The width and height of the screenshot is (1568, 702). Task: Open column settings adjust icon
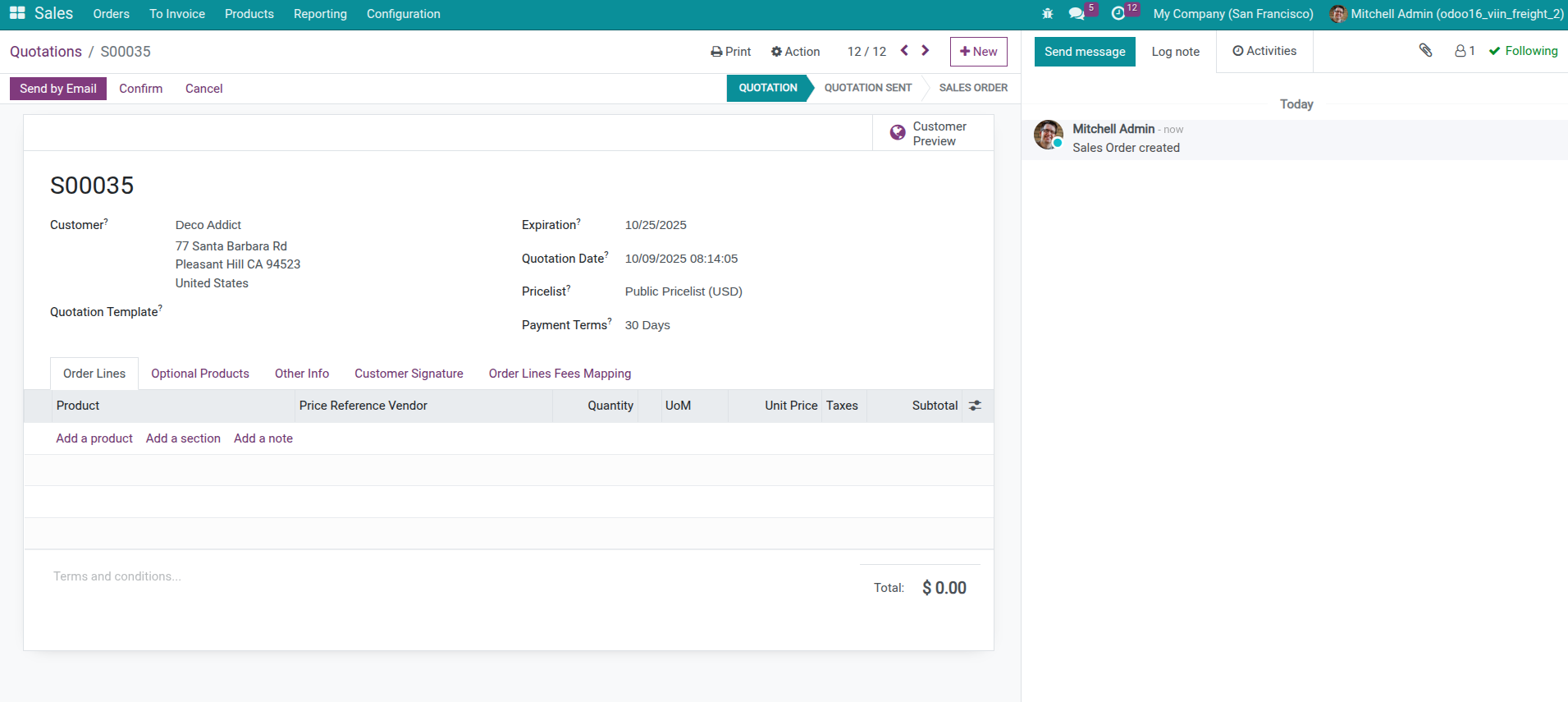975,406
